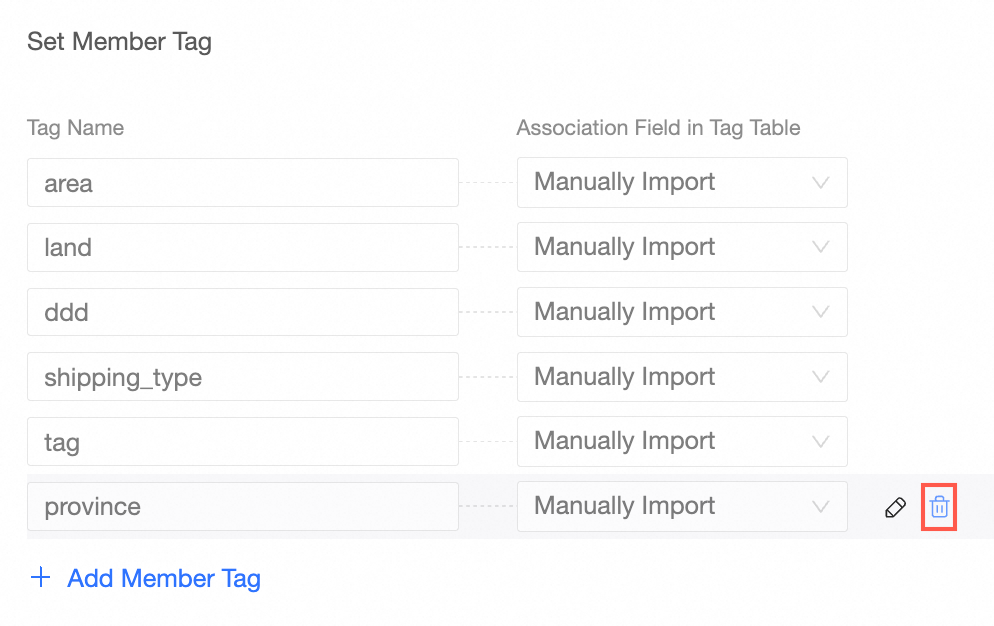The width and height of the screenshot is (994, 626).
Task: Click the chevron arrow in province dropdown
Action: pos(821,507)
